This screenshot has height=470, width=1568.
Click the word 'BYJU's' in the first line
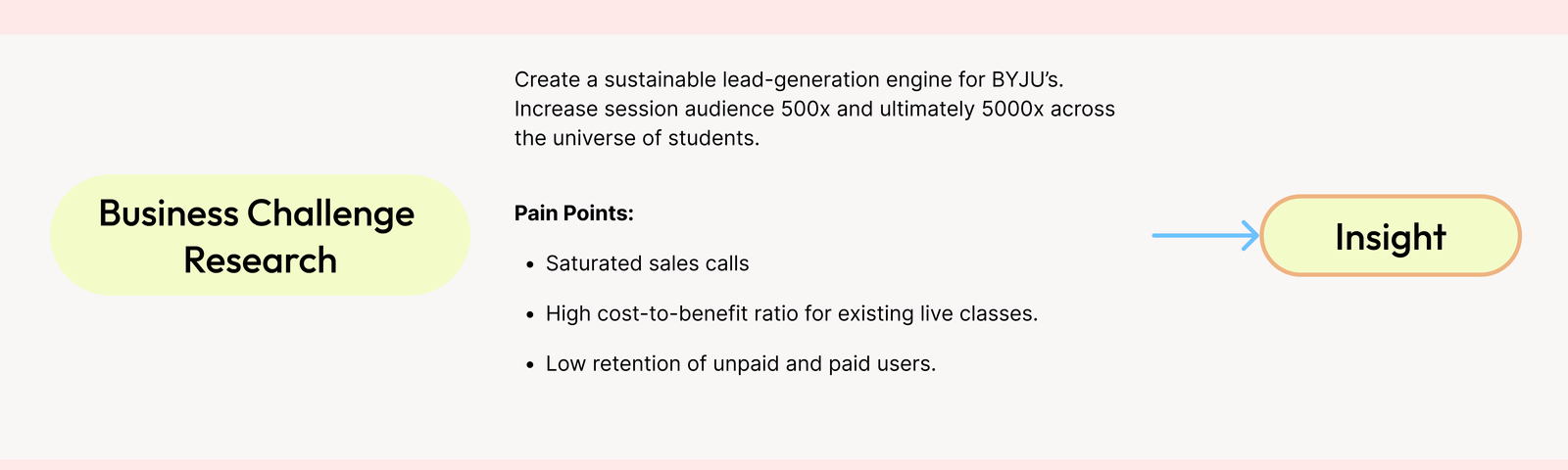[x=1026, y=79]
